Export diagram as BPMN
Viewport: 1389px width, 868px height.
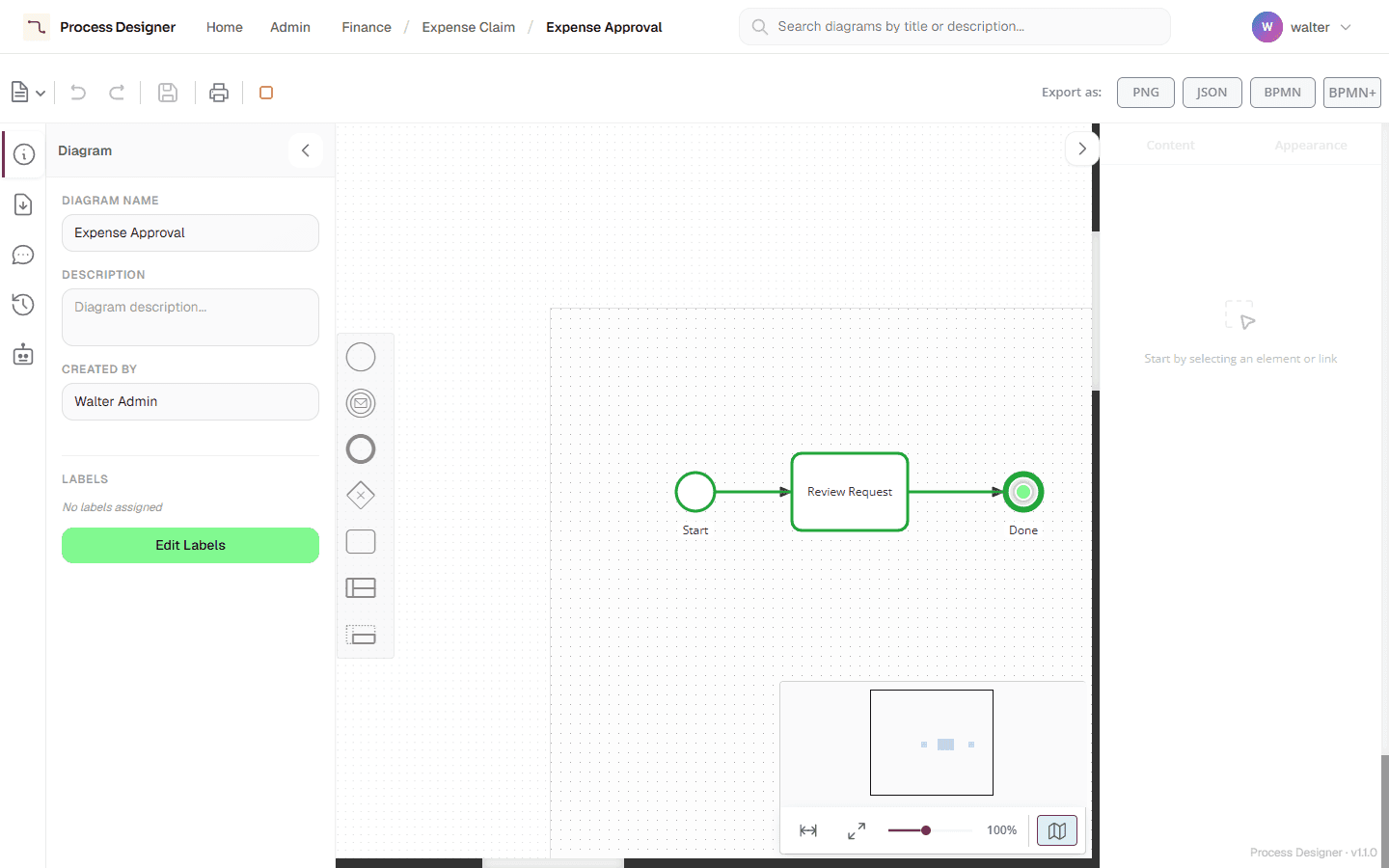click(1283, 93)
